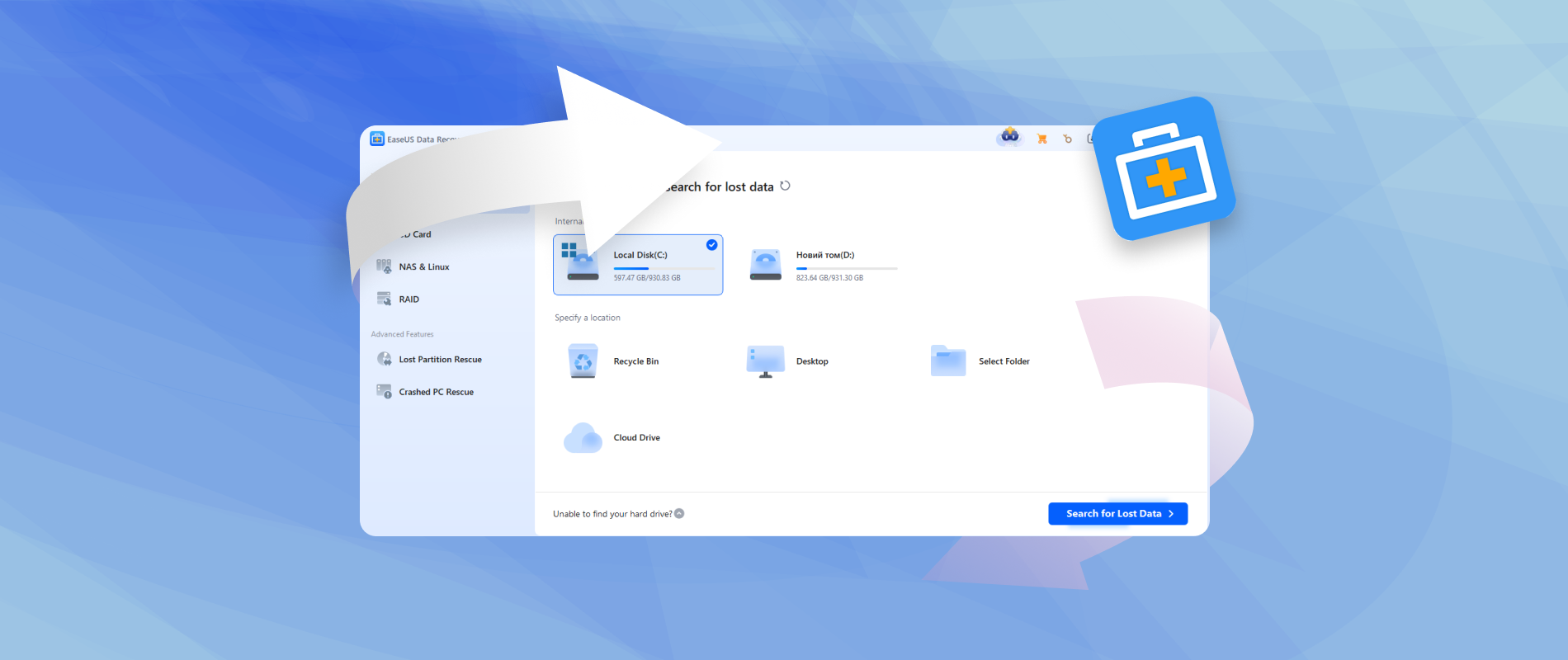The height and width of the screenshot is (660, 1568).
Task: Choose Recycle Bin as scan location
Action: [636, 361]
